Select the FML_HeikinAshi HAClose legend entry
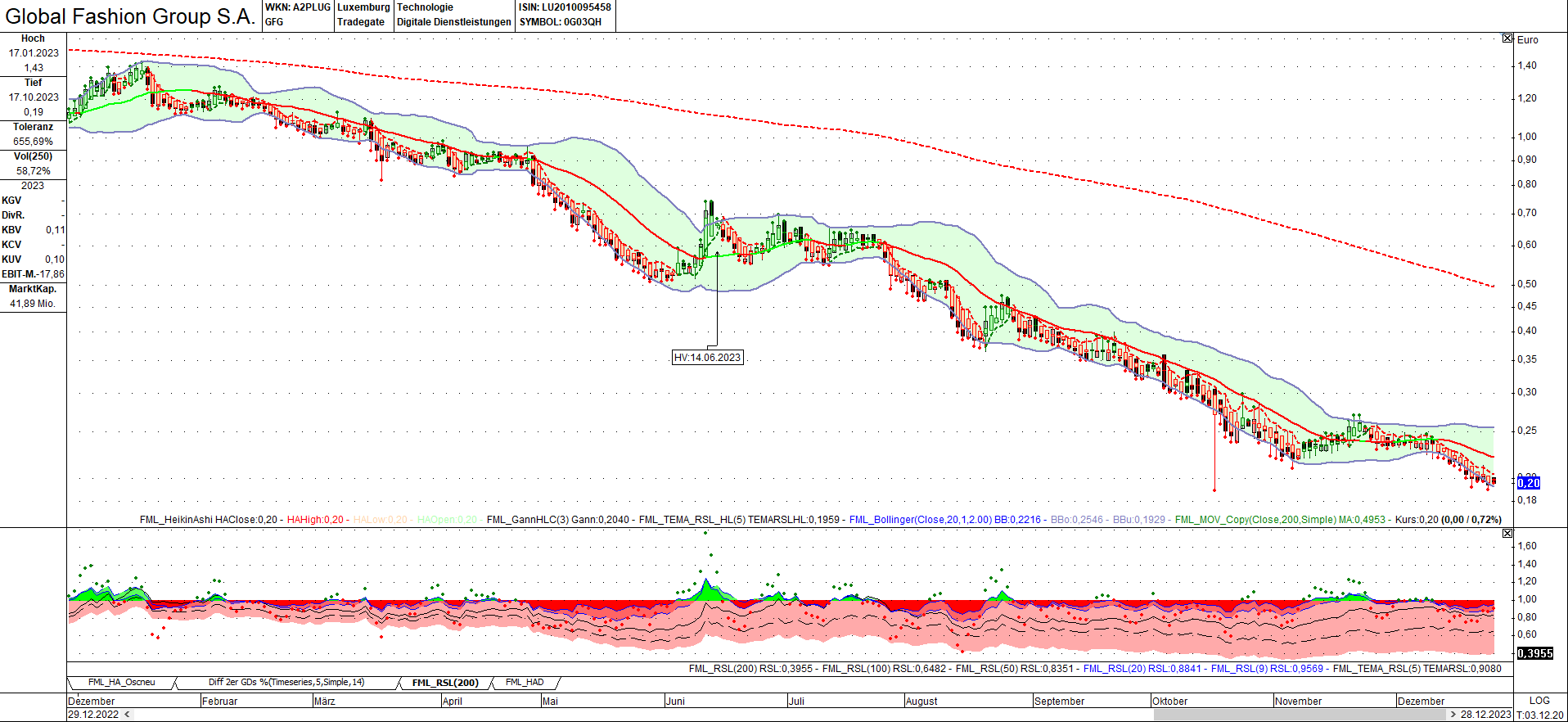Screen dimensions: 1568x722 click(209, 520)
